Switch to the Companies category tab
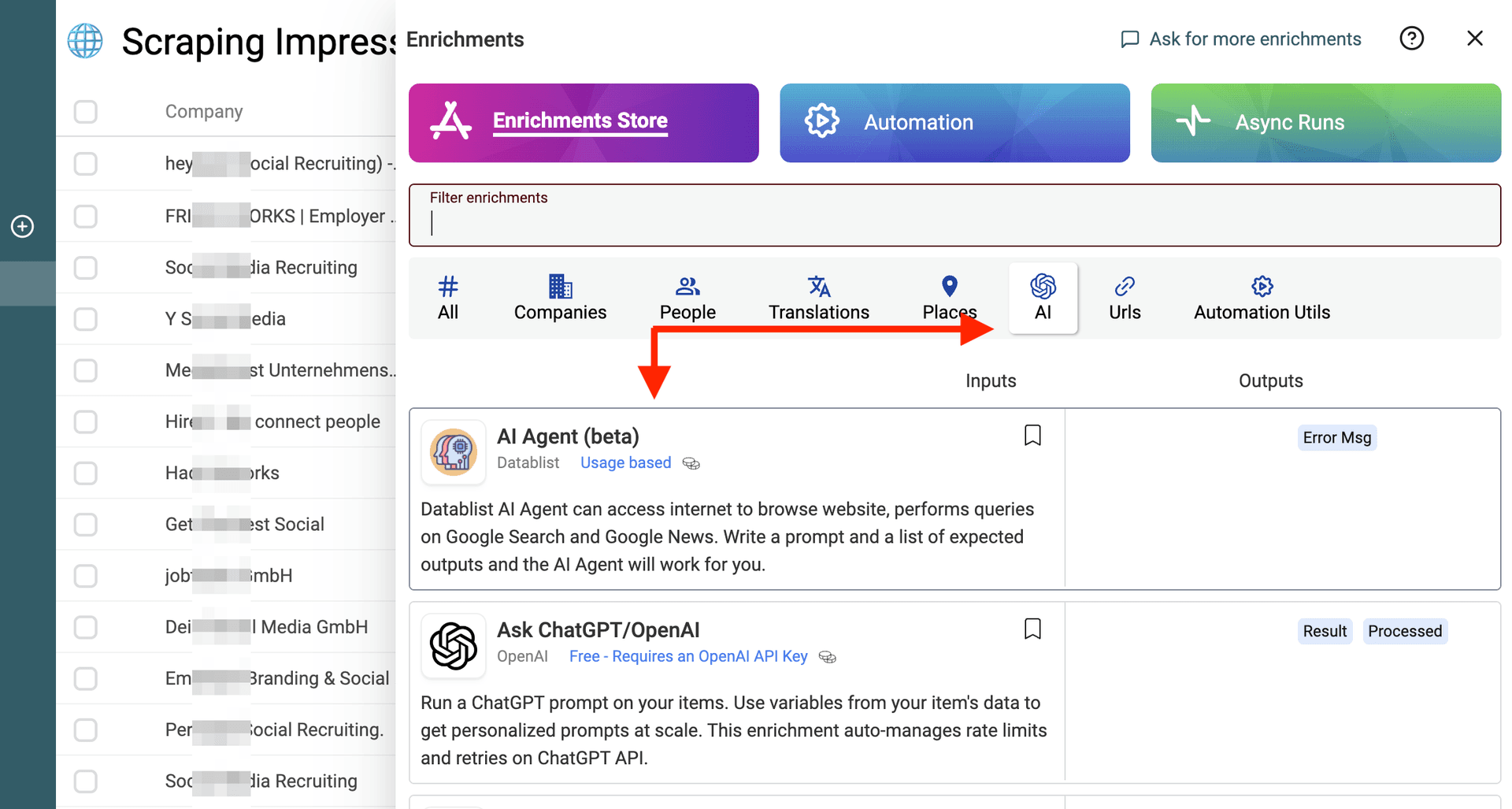Screen dimensions: 1512x809 pyautogui.click(x=560, y=299)
